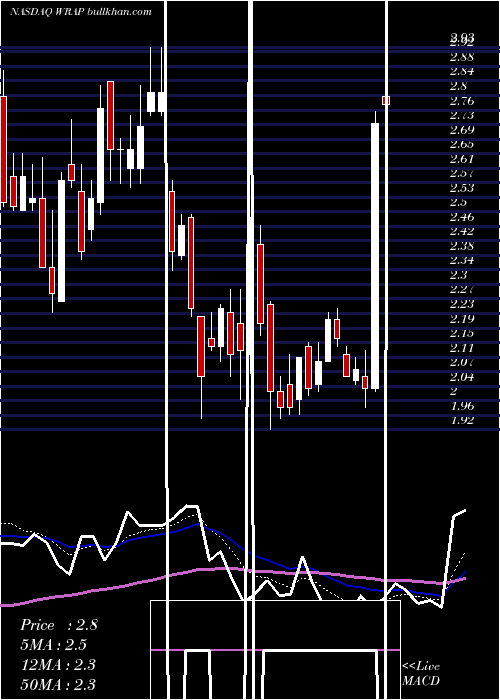The width and height of the screenshot is (500, 700).
Task: Click the 1.92 price axis label
Action: (x=462, y=420)
